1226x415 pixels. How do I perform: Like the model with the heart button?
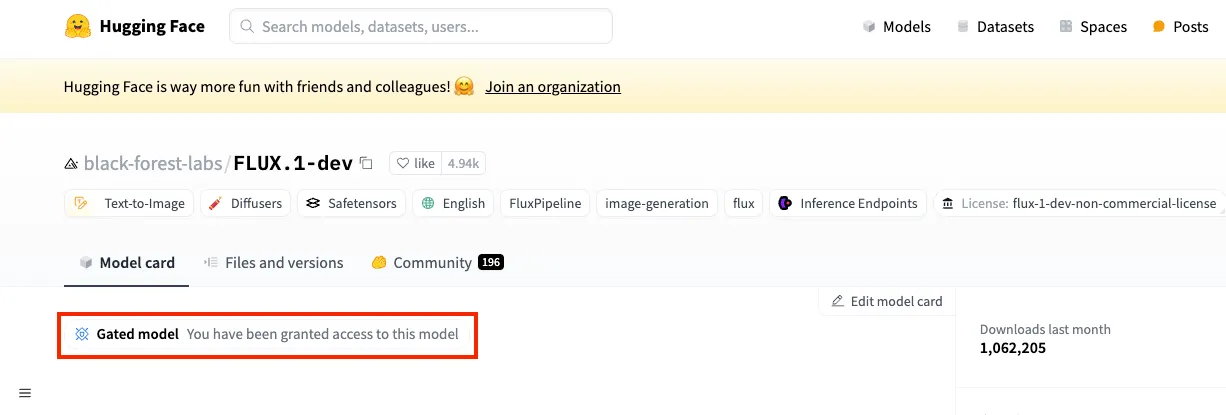coord(415,163)
